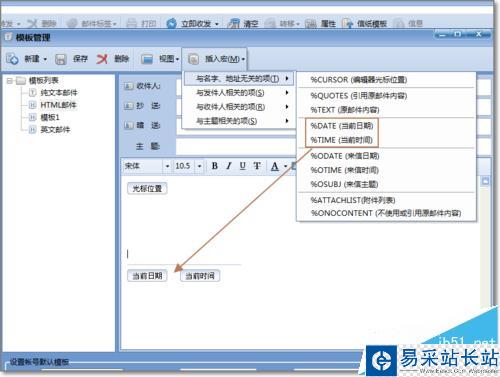Insert the %TIME current time macro
The height and width of the screenshot is (377, 500).
pos(341,140)
